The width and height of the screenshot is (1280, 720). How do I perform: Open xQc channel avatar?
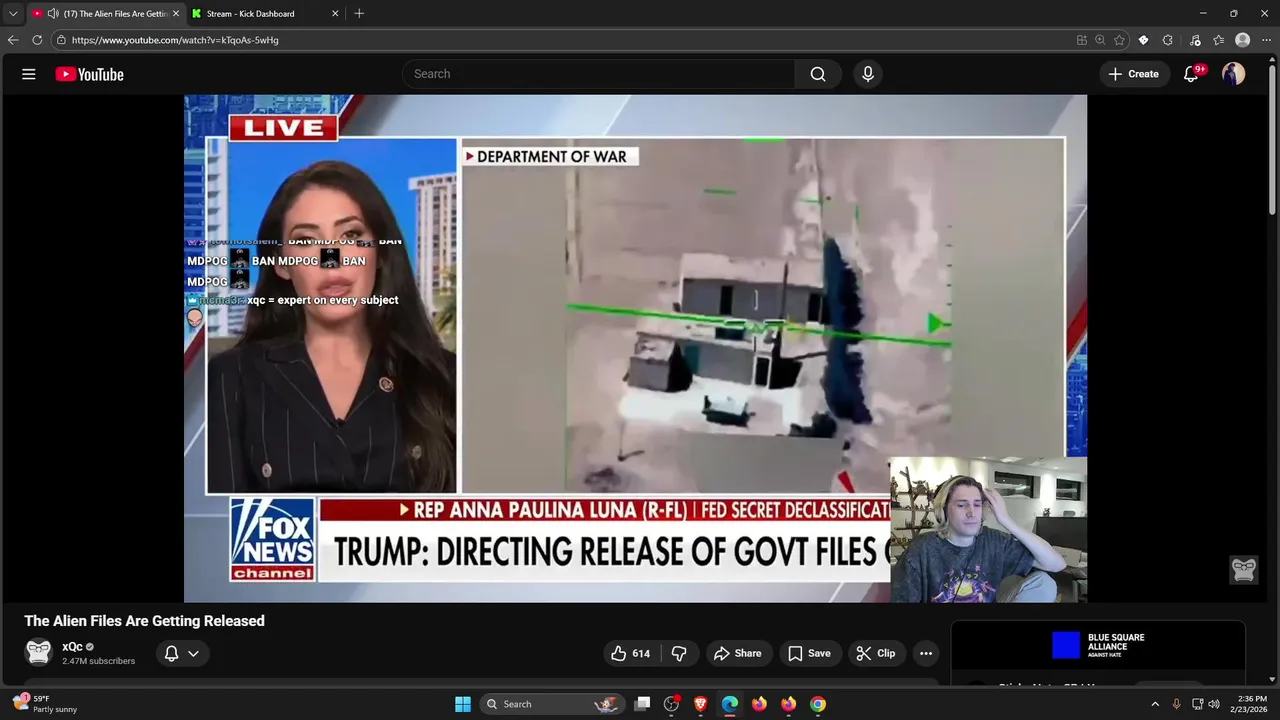pyautogui.click(x=38, y=652)
